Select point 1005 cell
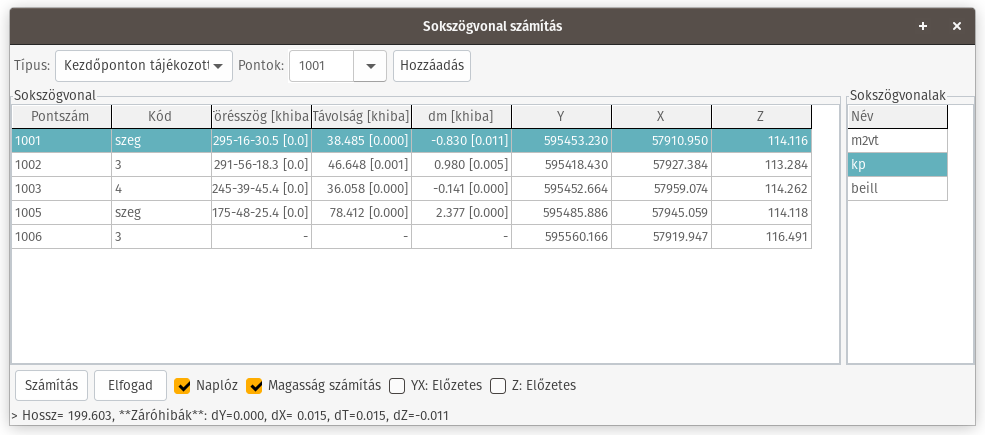985x435 pixels. [61, 212]
